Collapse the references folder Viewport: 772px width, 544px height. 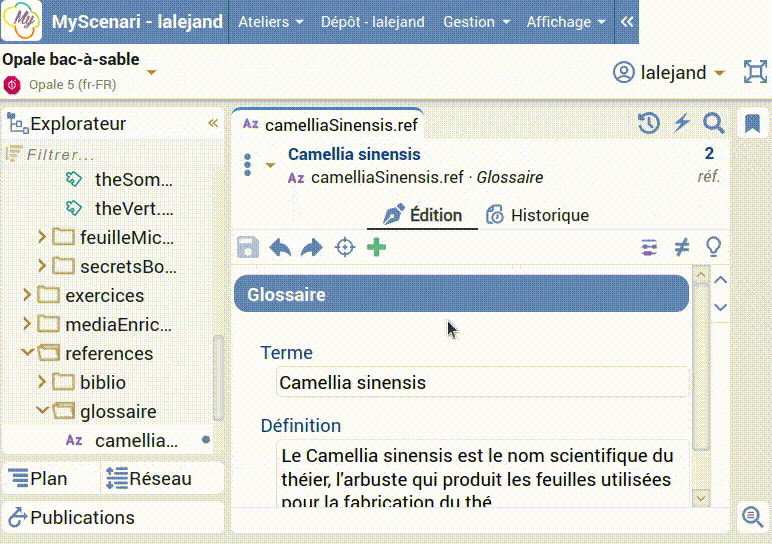click(27, 353)
